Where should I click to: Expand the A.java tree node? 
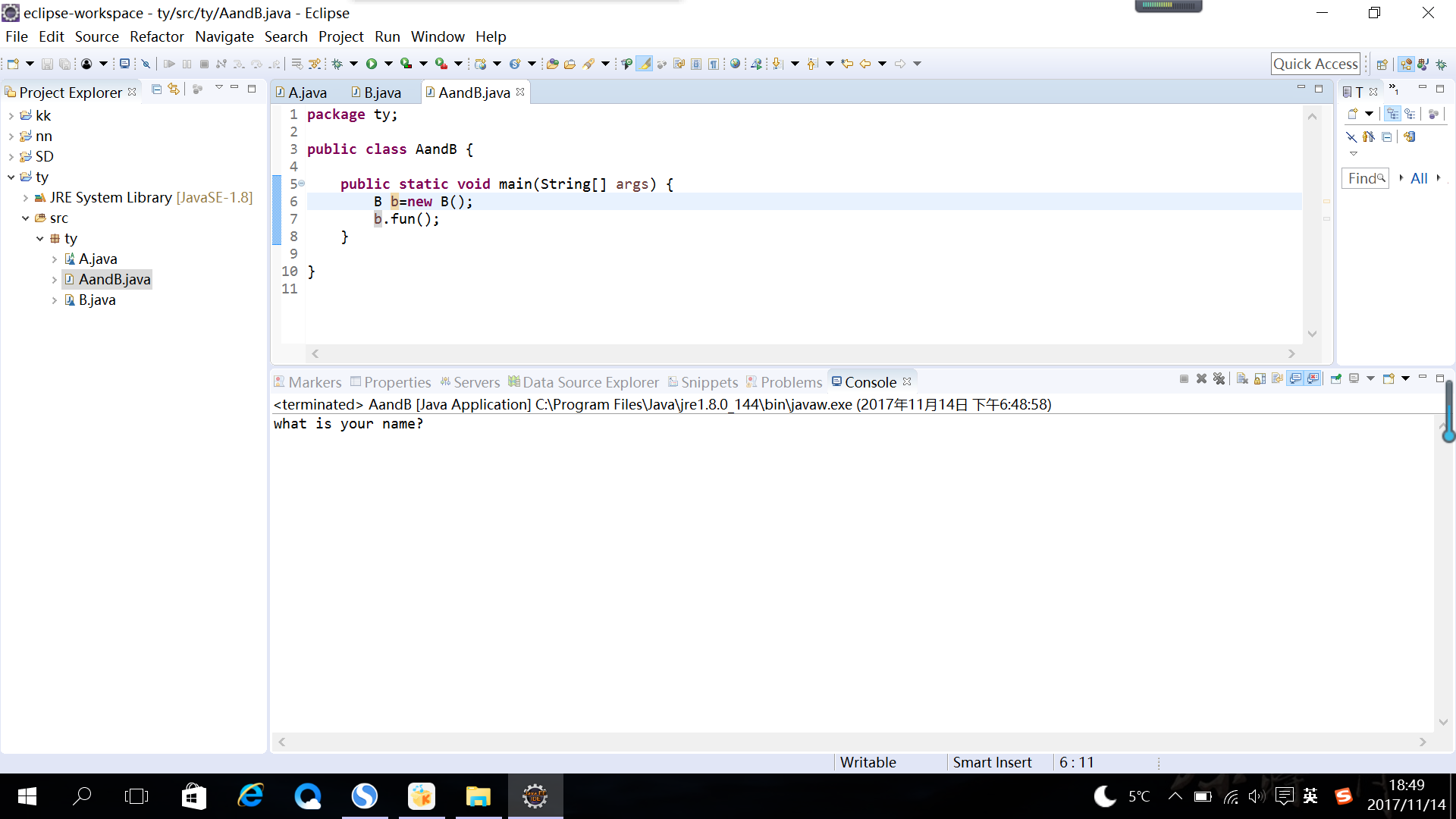54,259
